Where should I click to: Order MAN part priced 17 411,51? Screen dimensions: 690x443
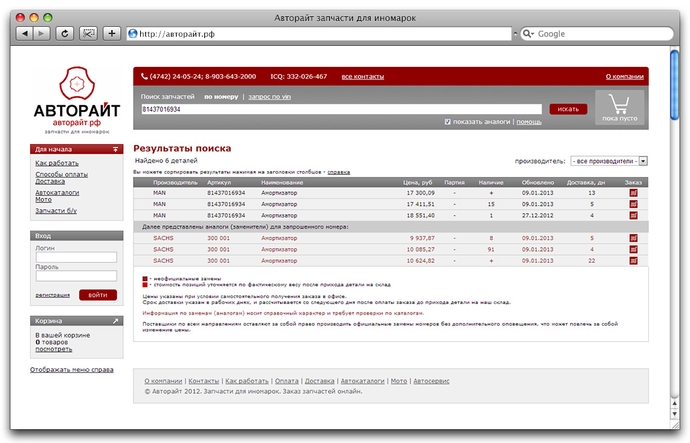[633, 204]
